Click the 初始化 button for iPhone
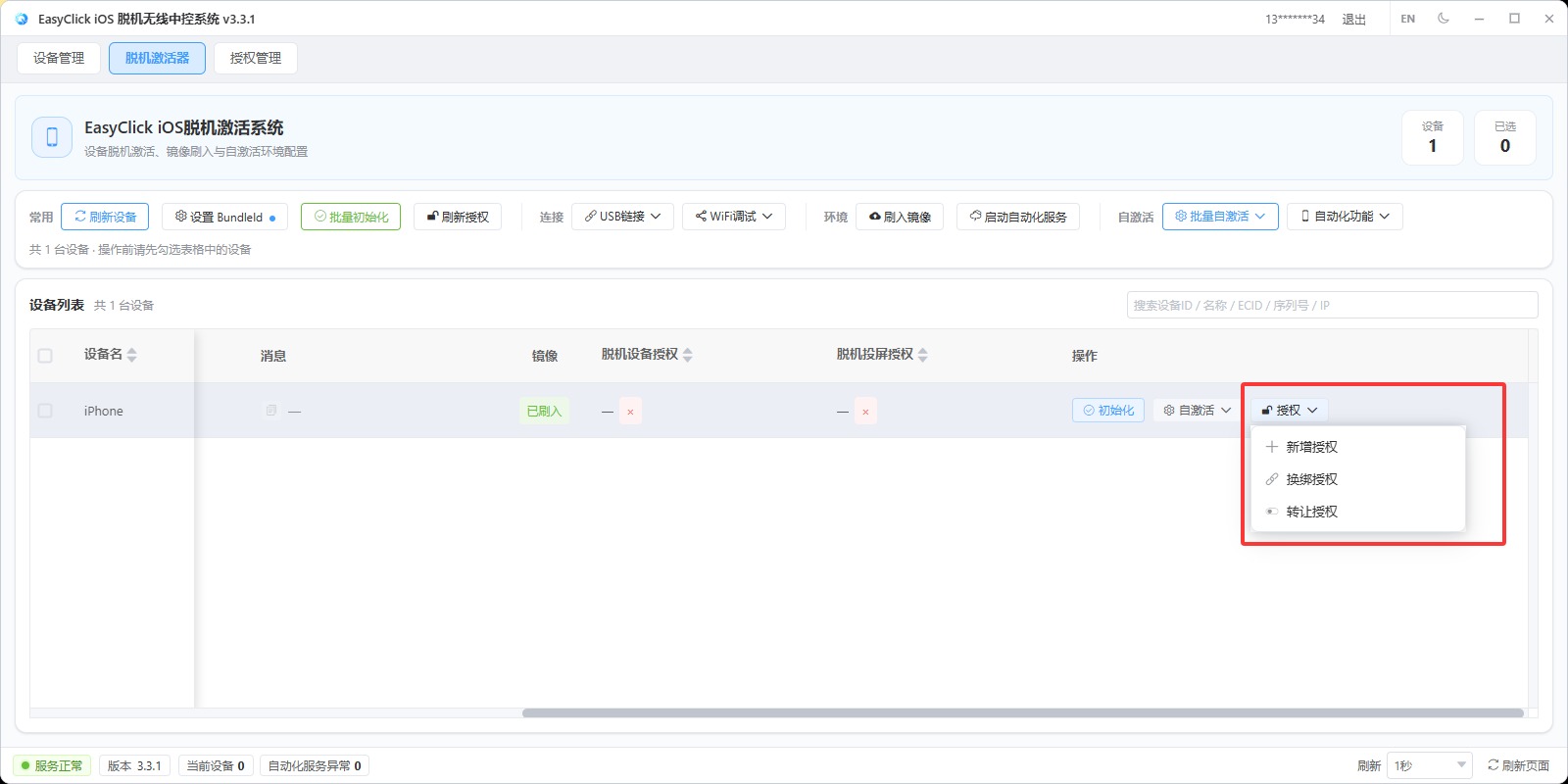Image resolution: width=1568 pixels, height=784 pixels. (1108, 411)
